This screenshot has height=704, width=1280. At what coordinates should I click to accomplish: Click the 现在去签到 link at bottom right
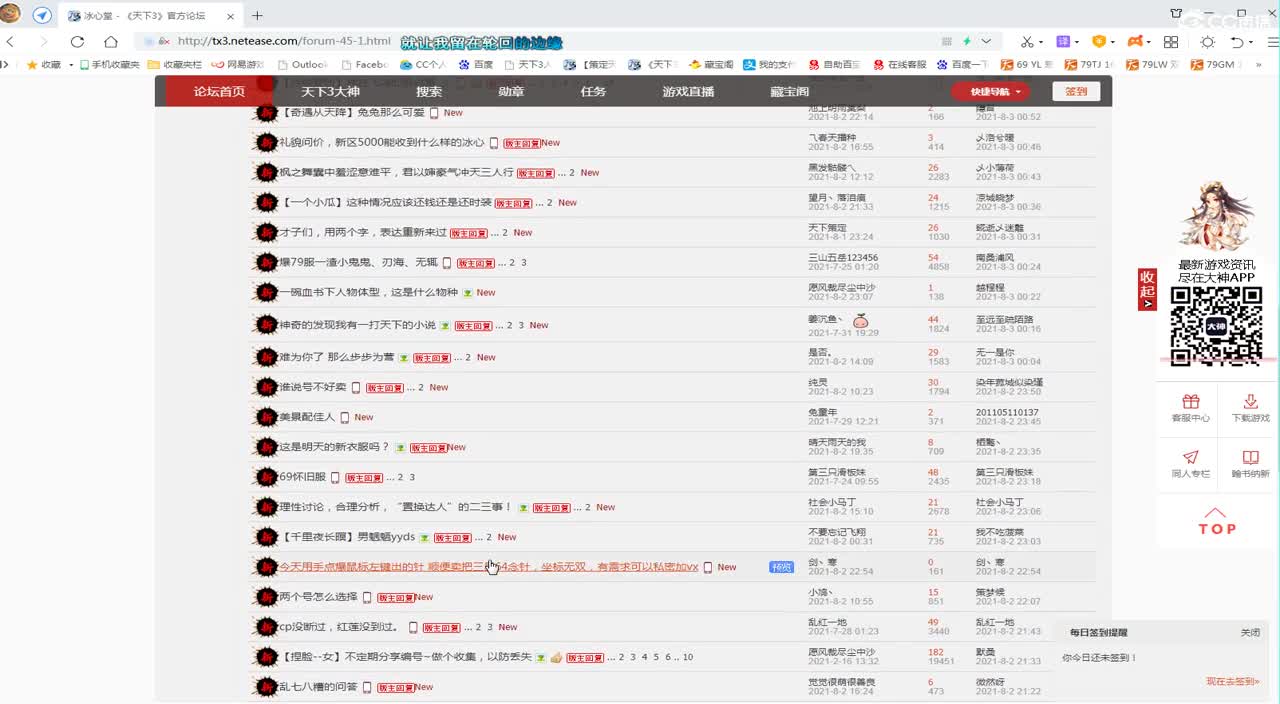[x=1229, y=680]
